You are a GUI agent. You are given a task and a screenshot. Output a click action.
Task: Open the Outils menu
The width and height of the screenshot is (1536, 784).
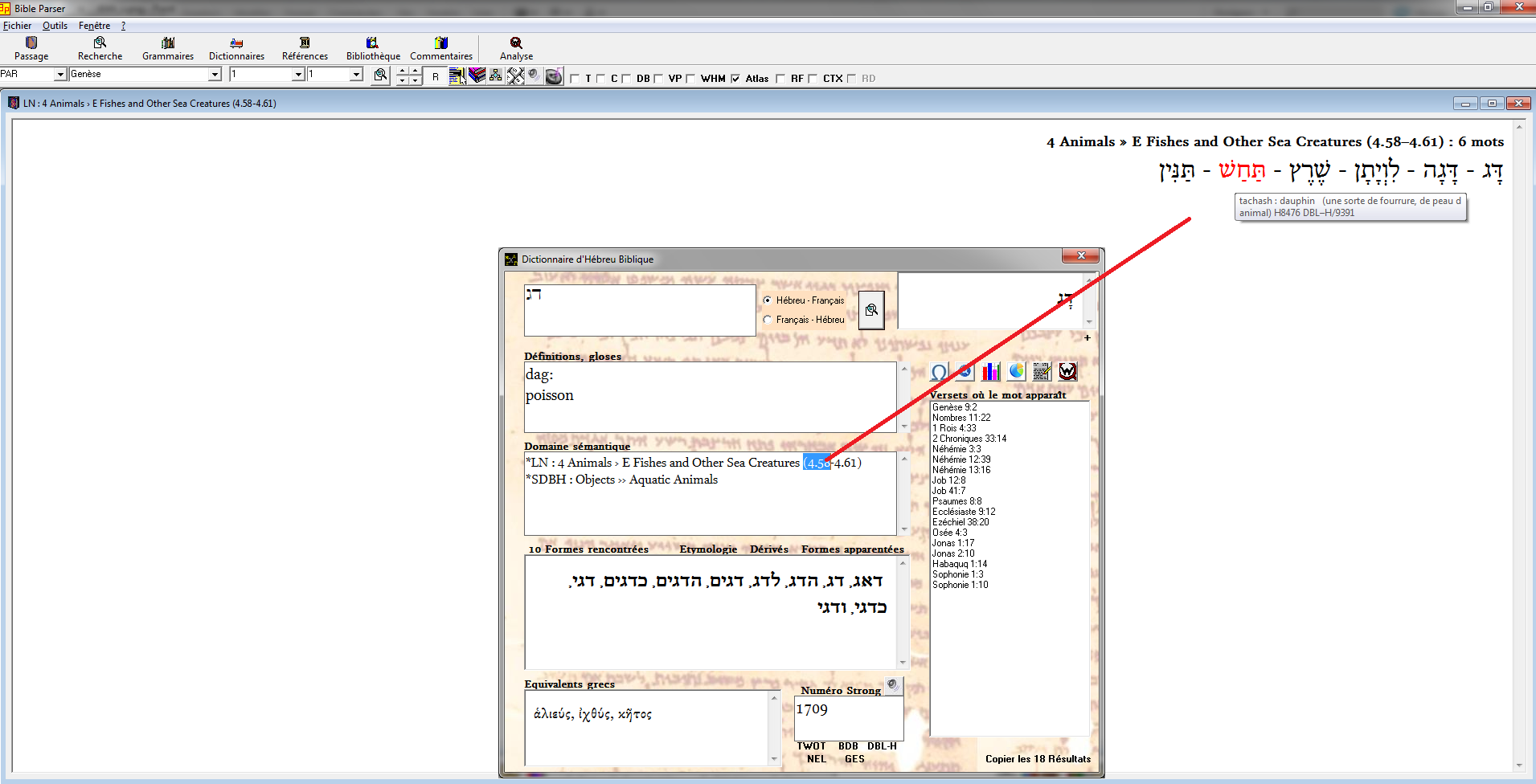55,26
